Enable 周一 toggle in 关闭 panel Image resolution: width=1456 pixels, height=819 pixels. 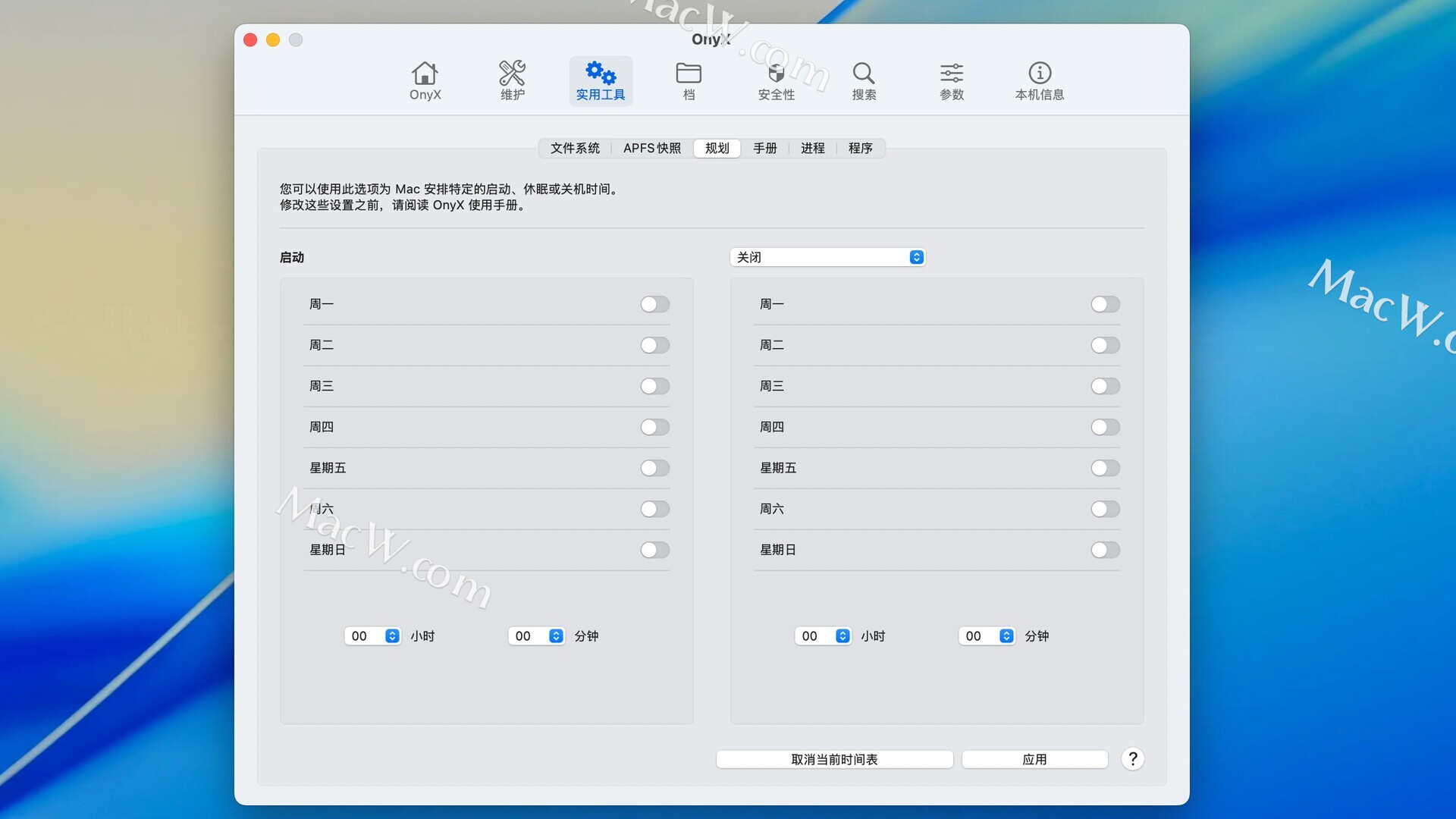[x=1106, y=304]
